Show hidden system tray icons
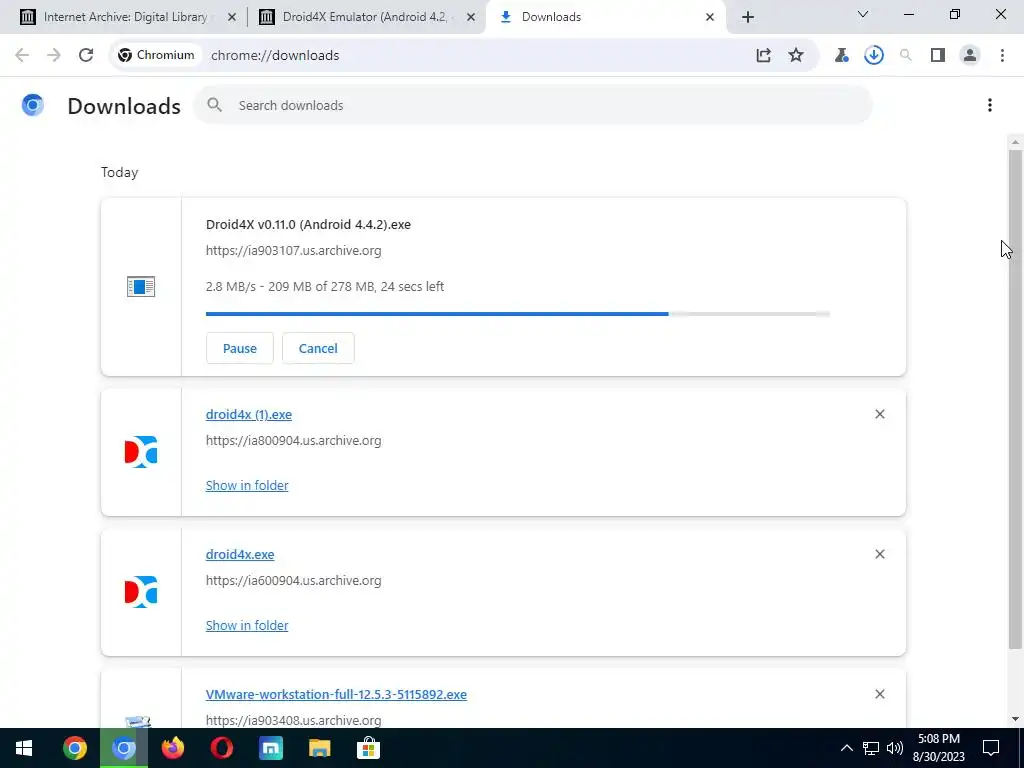The image size is (1024, 768). pos(846,748)
